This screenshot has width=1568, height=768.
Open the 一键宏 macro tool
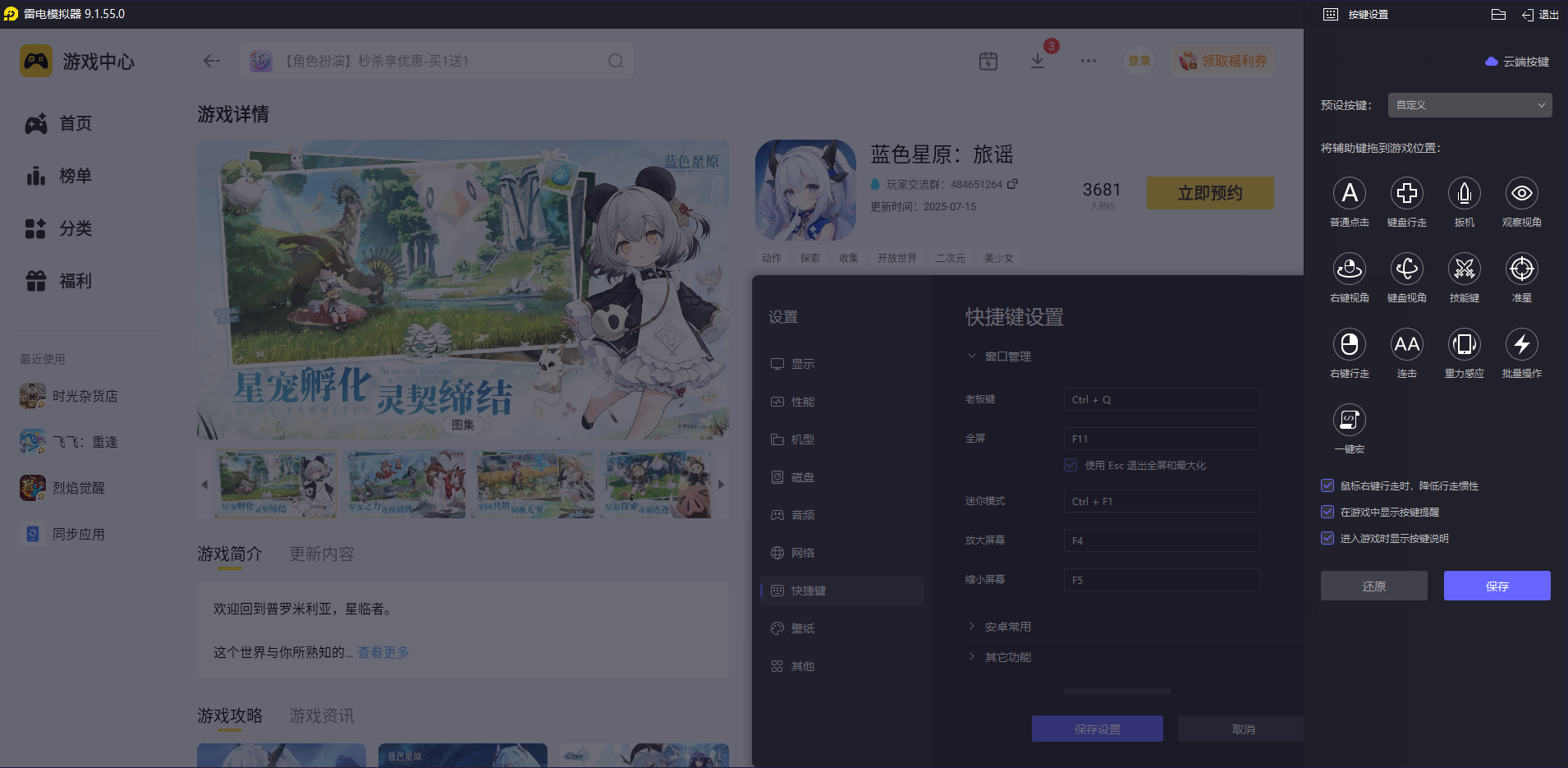(1350, 421)
